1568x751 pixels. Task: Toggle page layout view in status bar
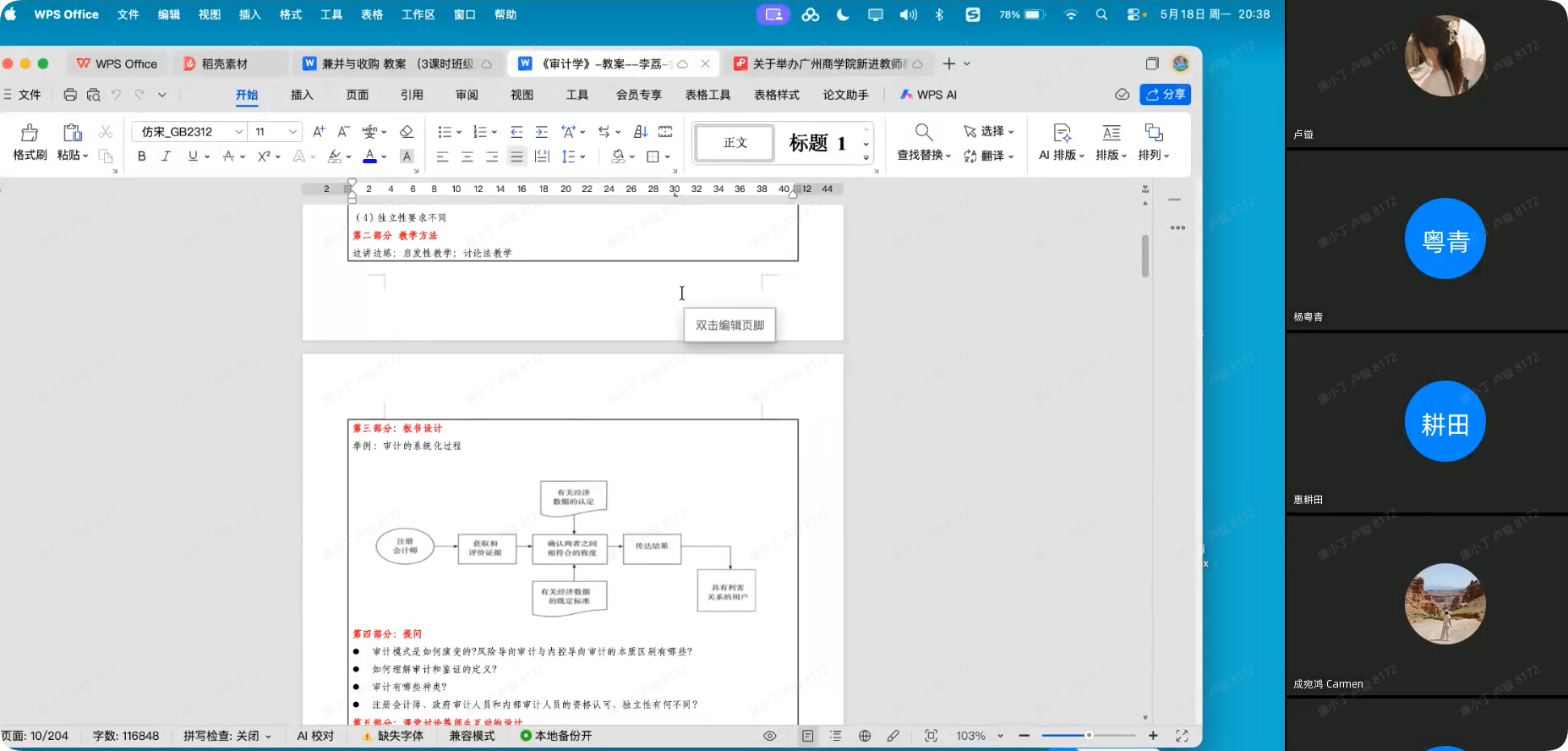pos(807,736)
